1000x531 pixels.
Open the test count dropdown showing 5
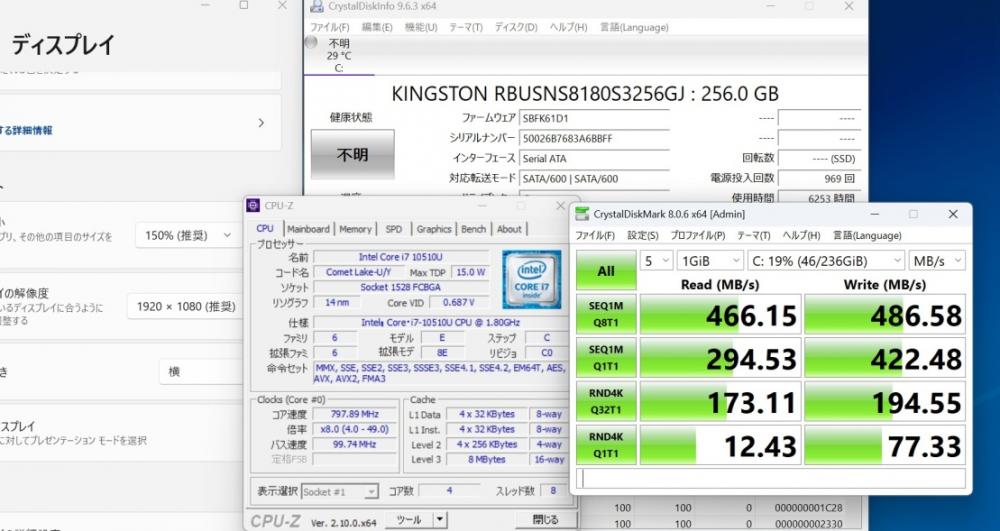click(x=656, y=261)
